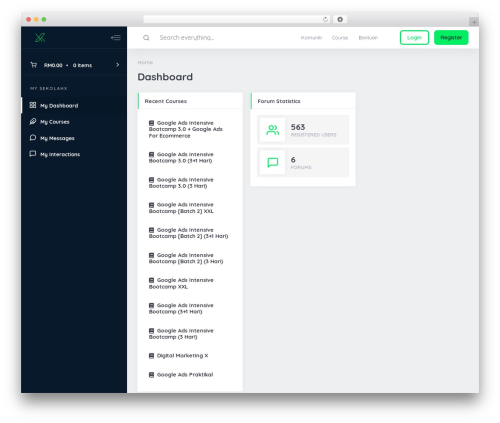500x423 pixels.
Task: Open Google Ads Intensive Bootcamp XXL course
Action: click(x=181, y=283)
